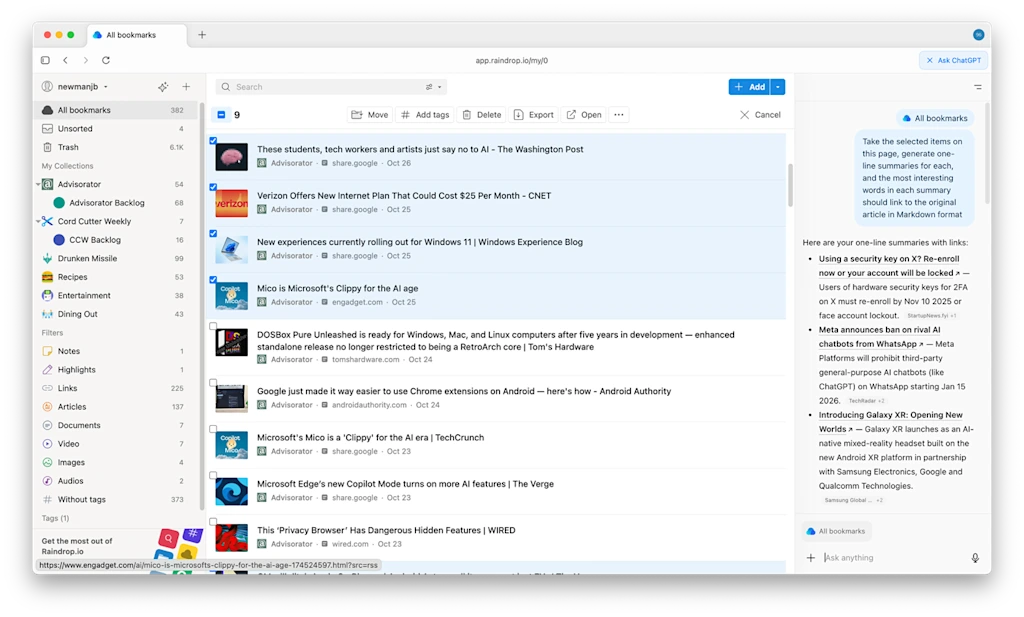Toggle the select-all checkbox near the count

coord(220,114)
